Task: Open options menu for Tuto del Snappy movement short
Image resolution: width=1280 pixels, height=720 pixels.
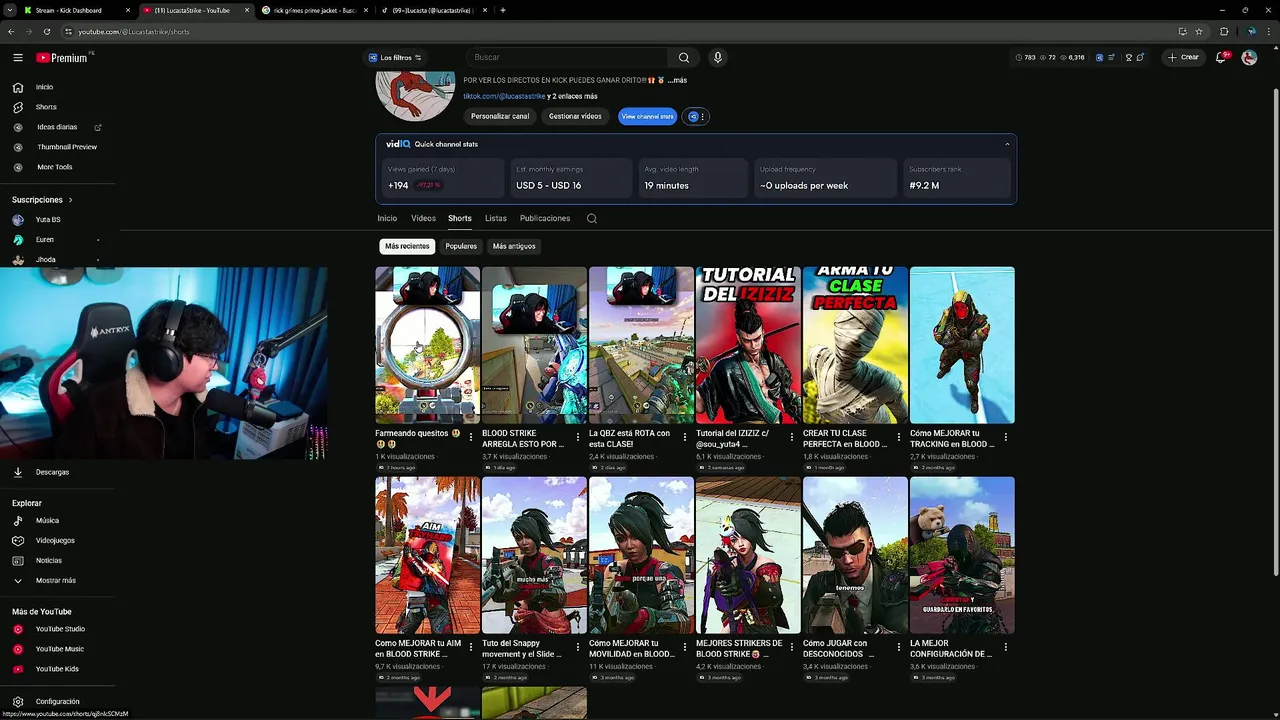Action: click(578, 647)
